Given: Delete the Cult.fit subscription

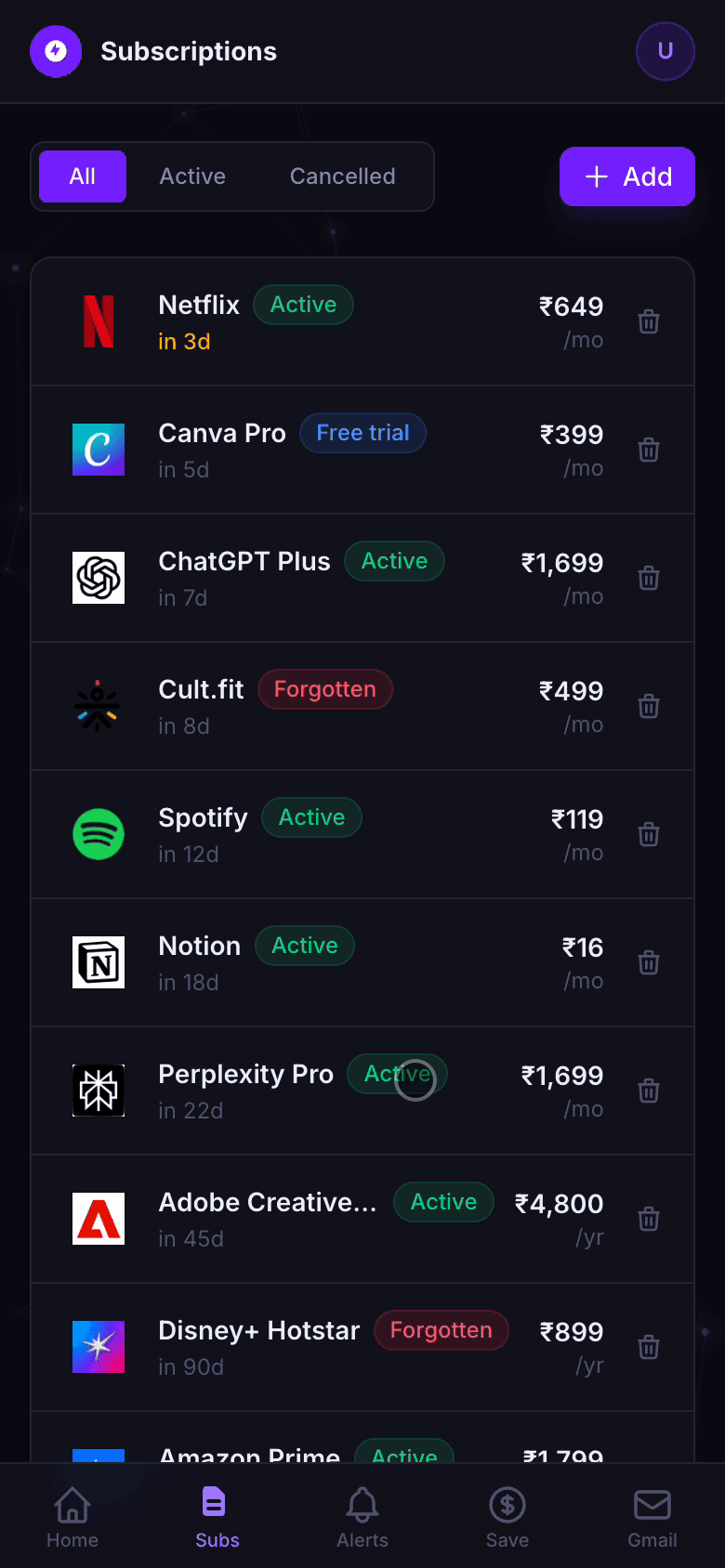Looking at the screenshot, I should (648, 705).
